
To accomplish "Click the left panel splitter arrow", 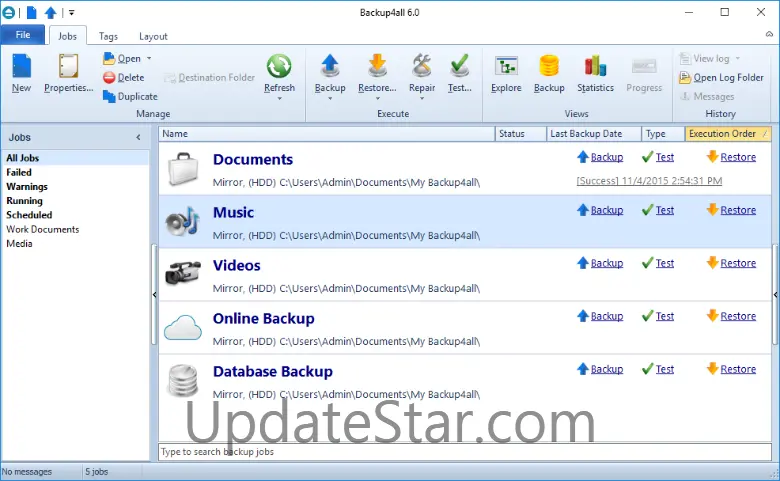I will click(155, 295).
